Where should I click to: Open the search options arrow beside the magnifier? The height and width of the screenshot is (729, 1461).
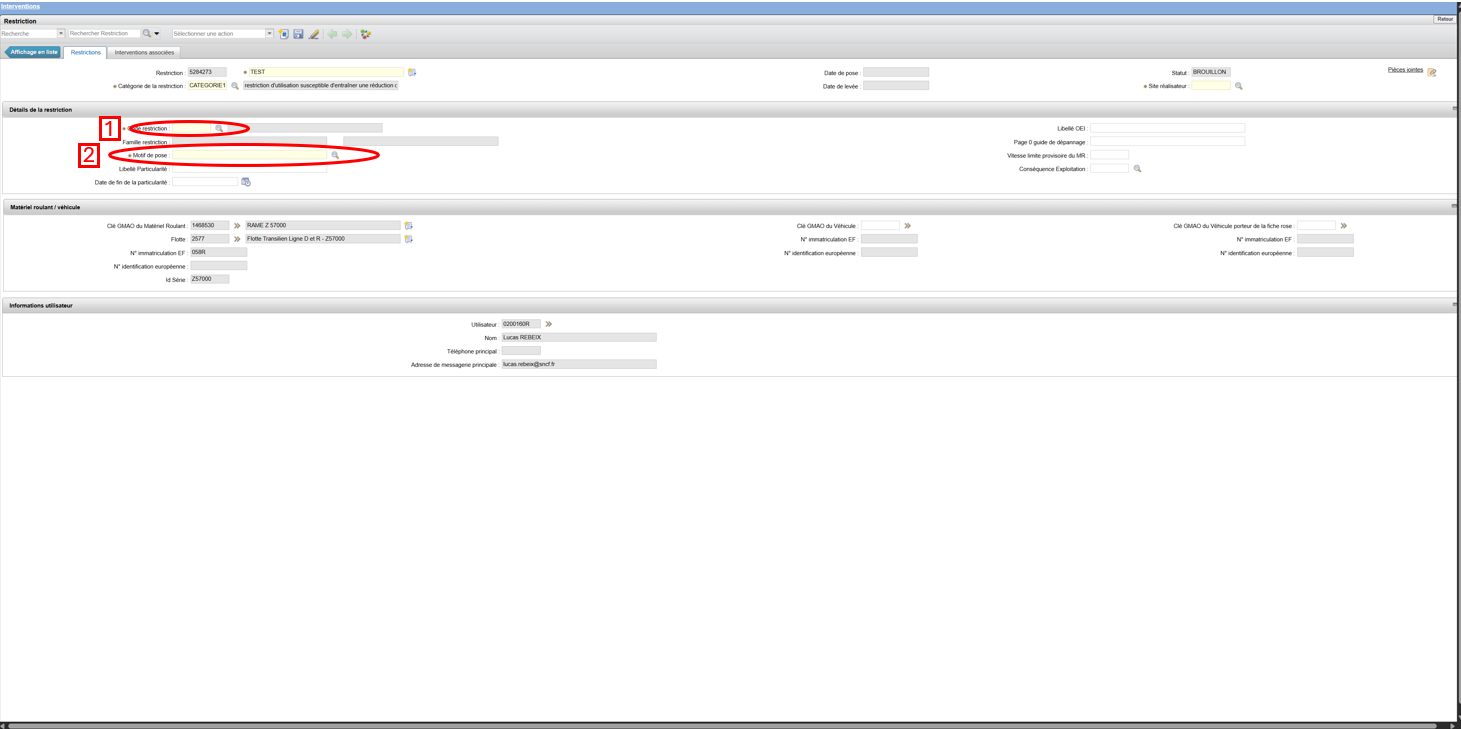[x=157, y=34]
